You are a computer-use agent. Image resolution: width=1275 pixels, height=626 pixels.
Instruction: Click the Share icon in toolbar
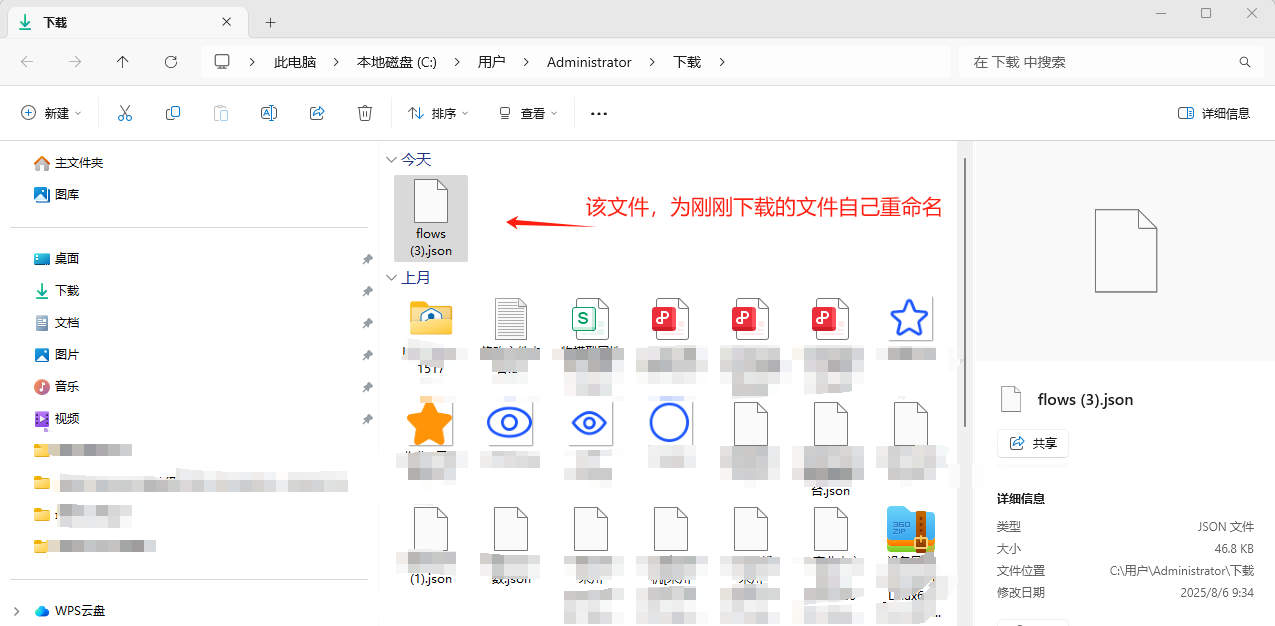[x=317, y=113]
